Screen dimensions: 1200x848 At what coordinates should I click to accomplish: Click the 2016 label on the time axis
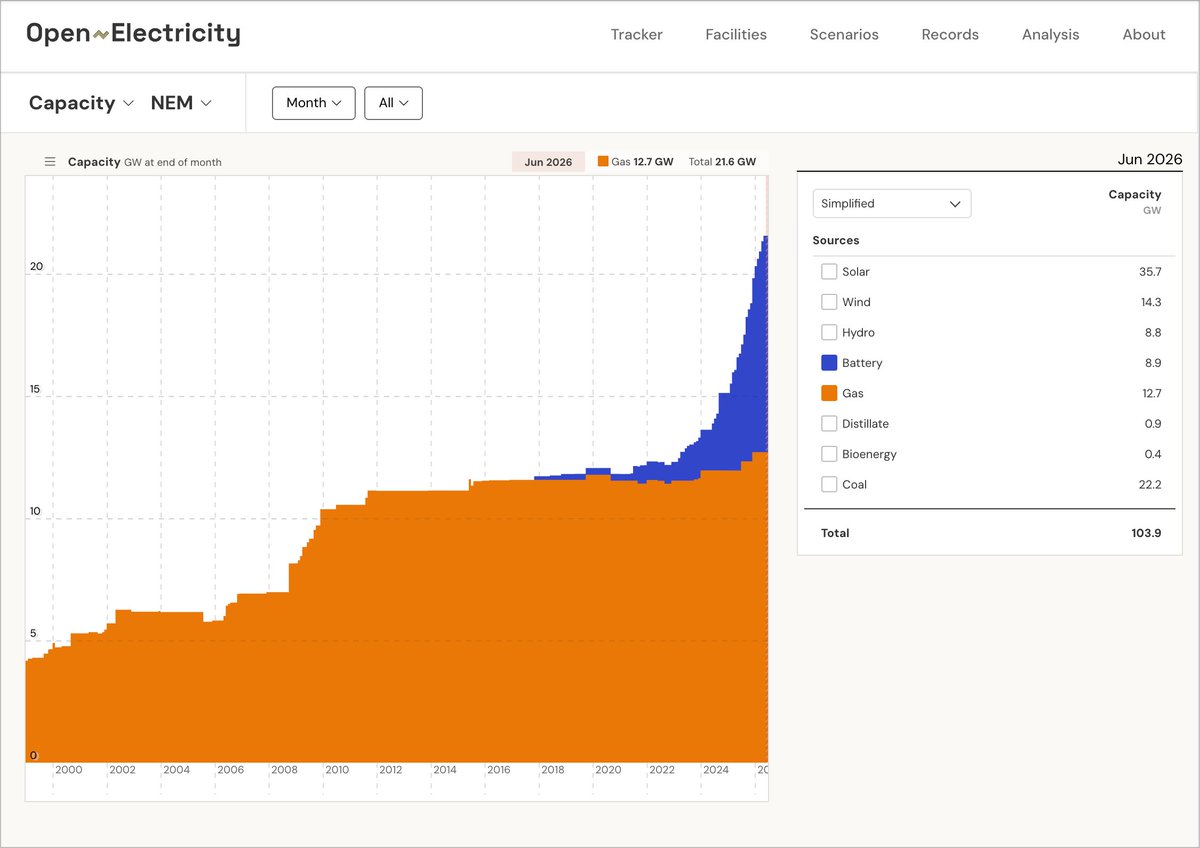498,770
